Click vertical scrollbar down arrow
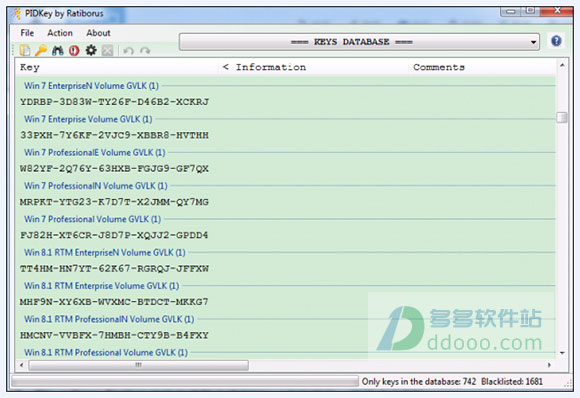The width and height of the screenshot is (580, 398). point(562,353)
